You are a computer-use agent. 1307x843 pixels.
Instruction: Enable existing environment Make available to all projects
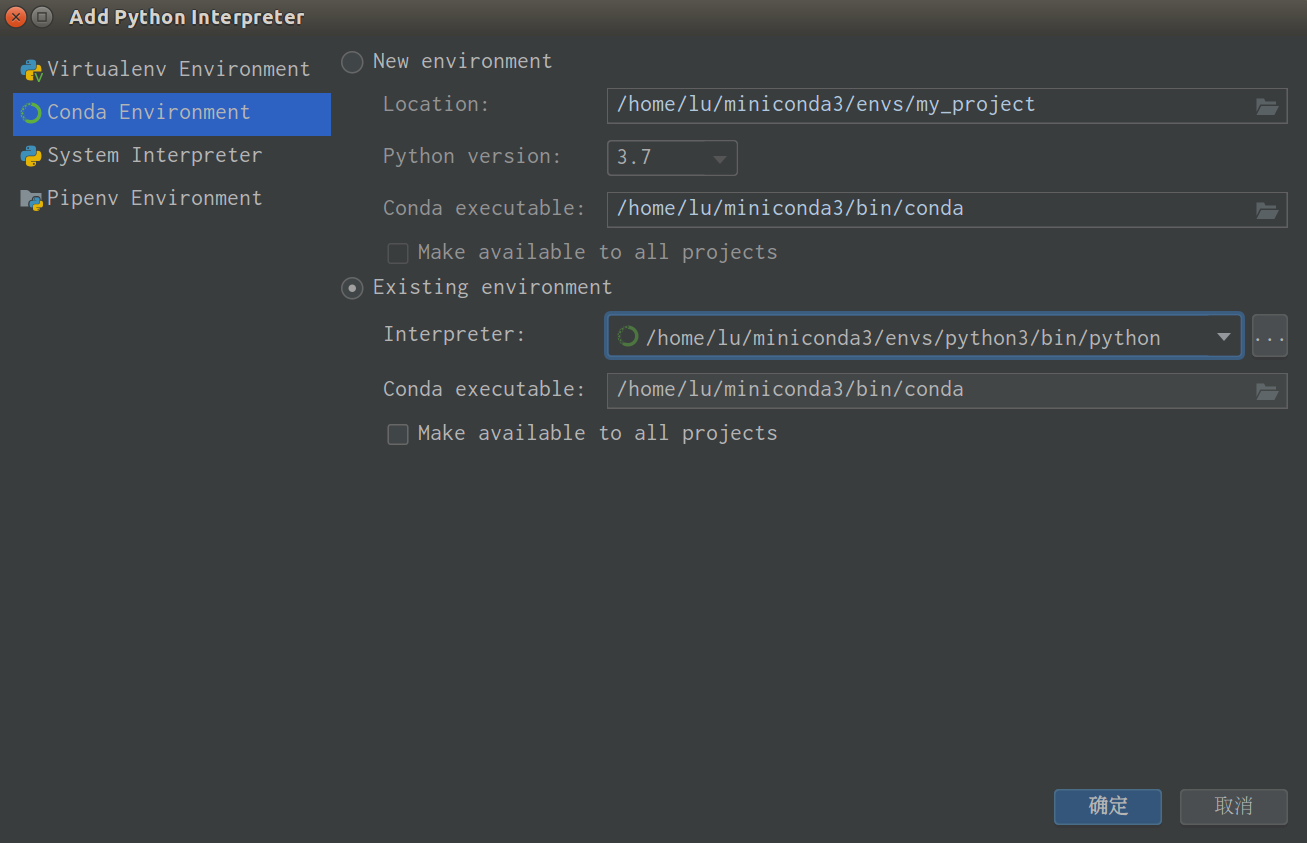[398, 434]
